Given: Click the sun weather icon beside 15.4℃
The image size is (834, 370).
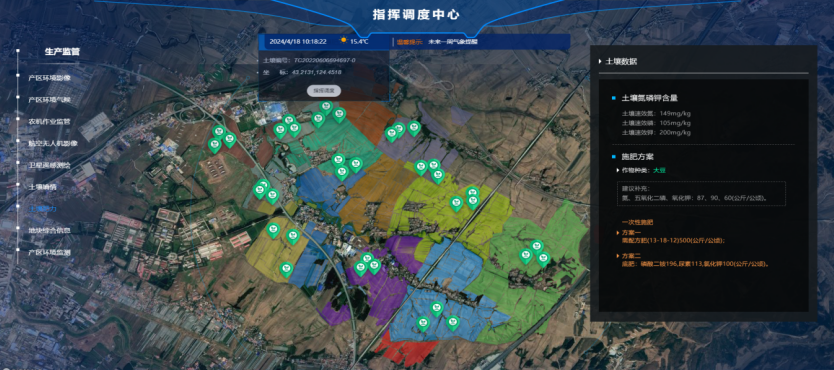Looking at the screenshot, I should (x=344, y=40).
